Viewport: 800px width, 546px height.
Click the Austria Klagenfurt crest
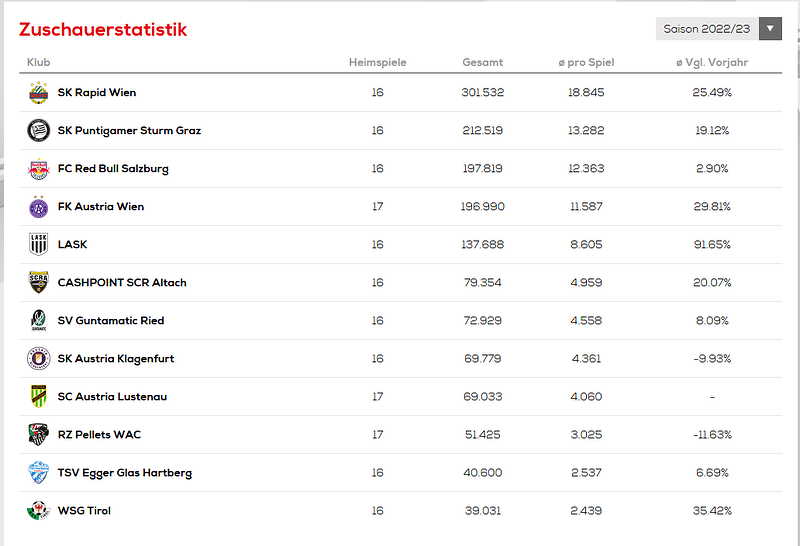[38, 358]
